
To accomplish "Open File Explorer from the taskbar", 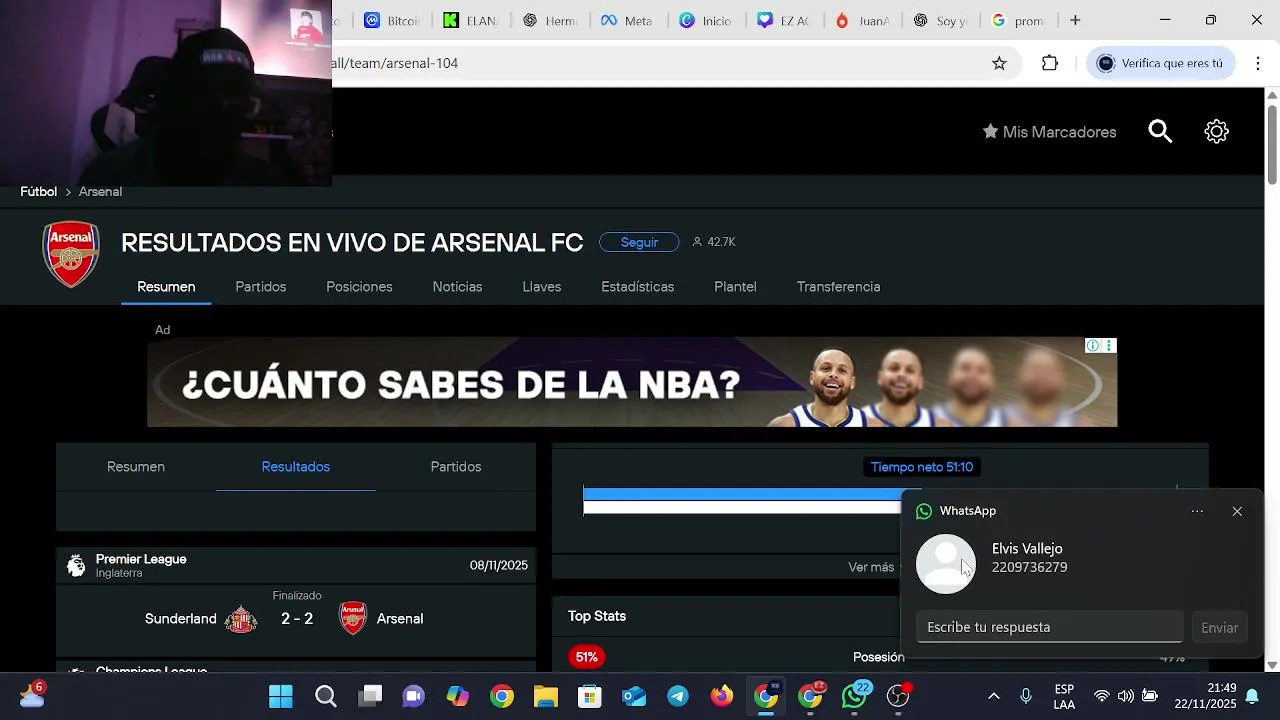I will 545,696.
